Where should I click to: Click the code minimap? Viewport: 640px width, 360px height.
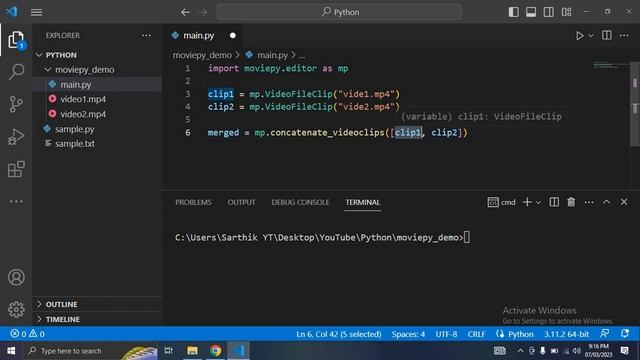click(x=611, y=65)
